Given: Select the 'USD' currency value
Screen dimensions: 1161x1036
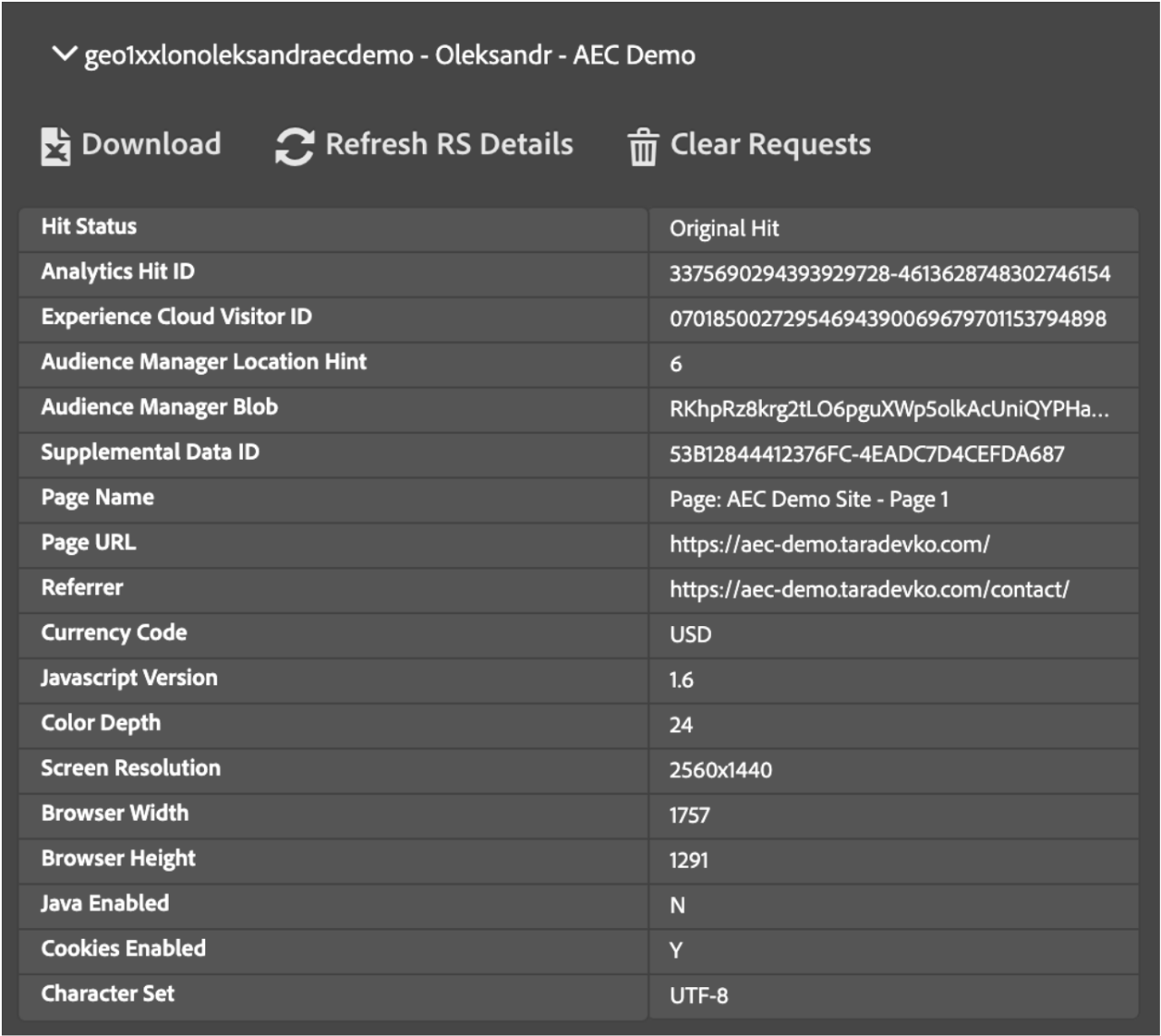Looking at the screenshot, I should point(690,634).
